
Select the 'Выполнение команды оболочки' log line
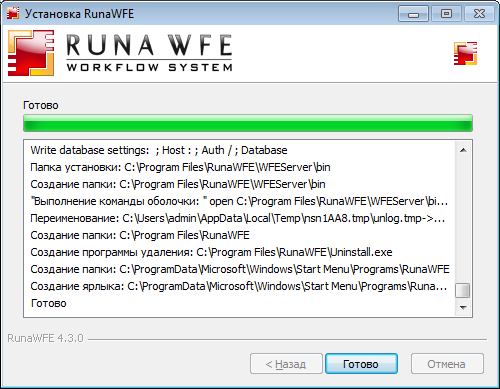click(x=239, y=201)
